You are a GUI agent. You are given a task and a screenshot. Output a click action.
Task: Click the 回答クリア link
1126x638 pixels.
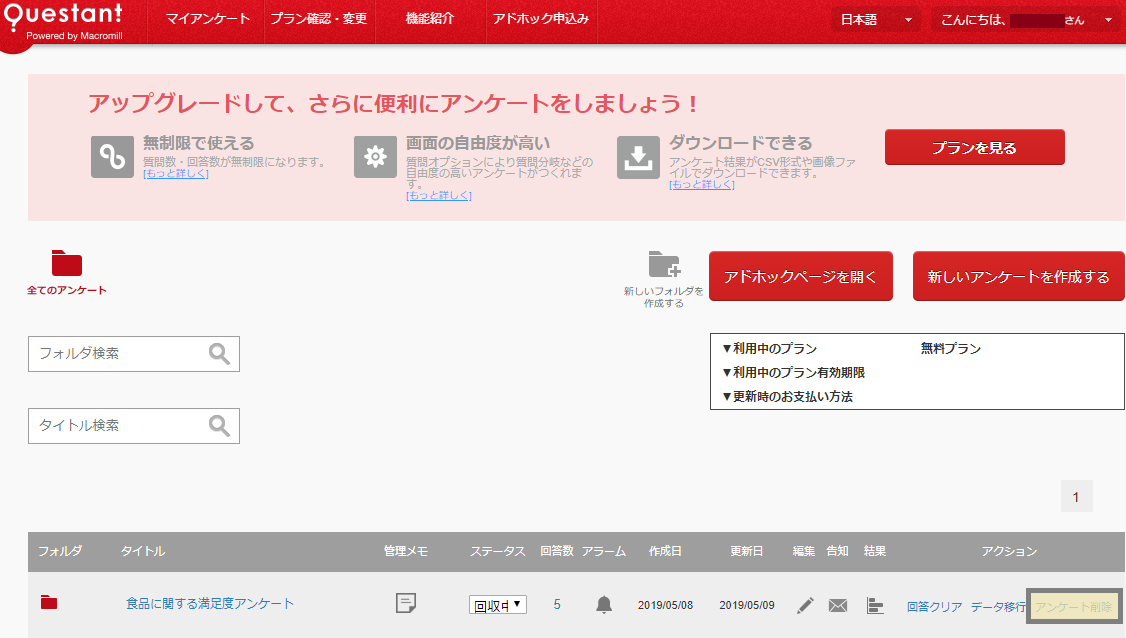pyautogui.click(x=934, y=606)
